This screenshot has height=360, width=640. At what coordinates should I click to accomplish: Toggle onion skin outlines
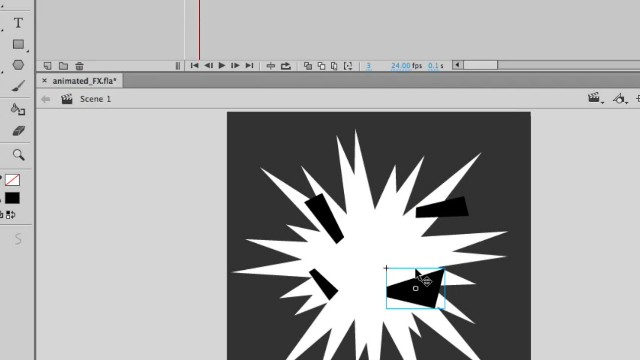click(x=321, y=66)
